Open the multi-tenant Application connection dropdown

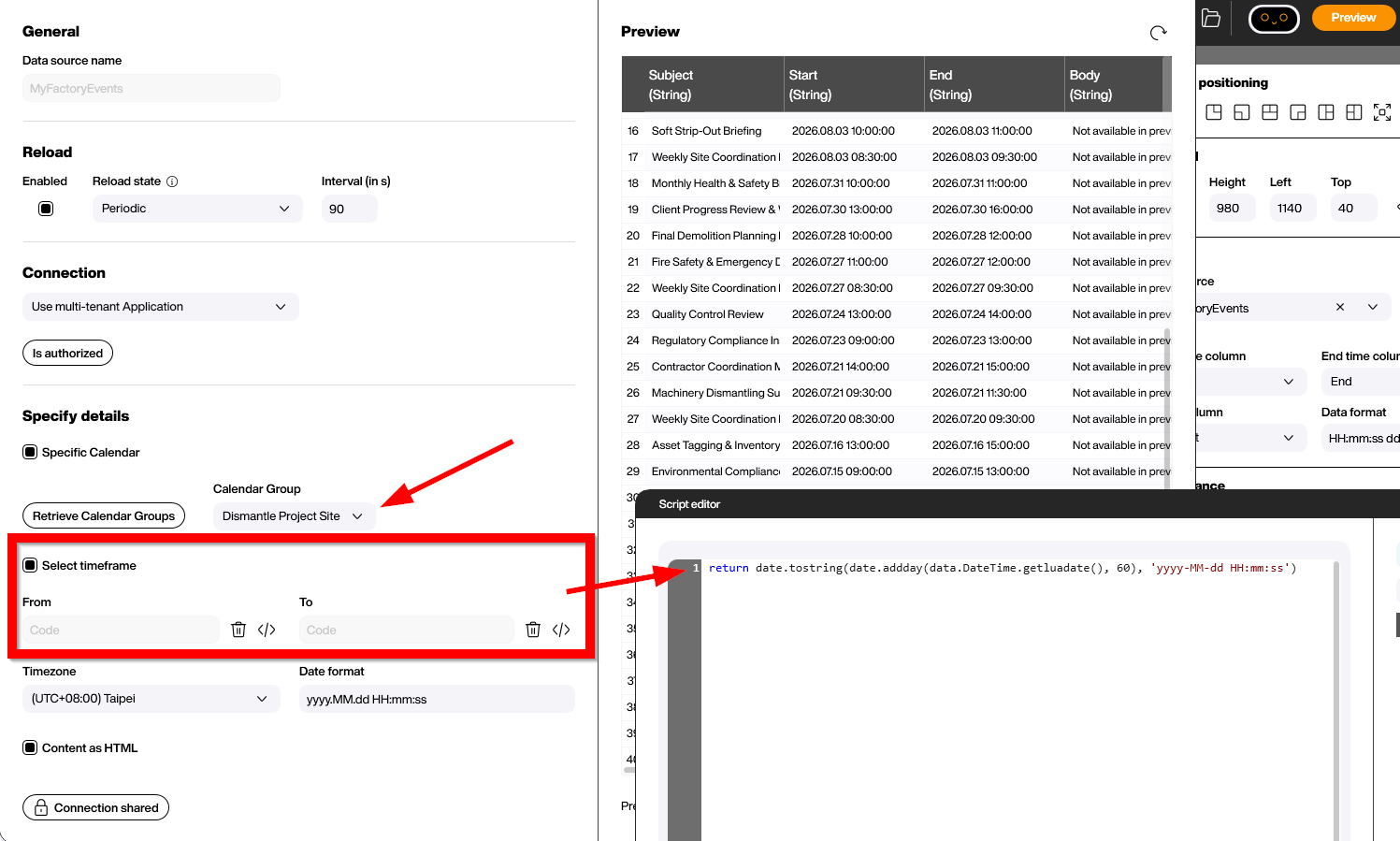(x=161, y=307)
